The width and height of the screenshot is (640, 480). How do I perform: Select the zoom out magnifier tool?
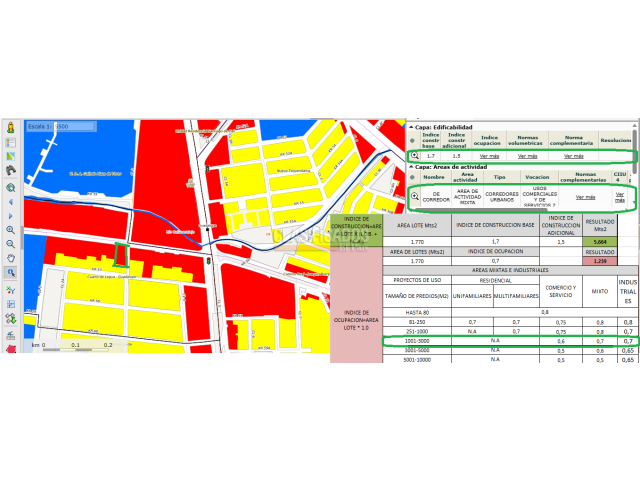(10, 243)
